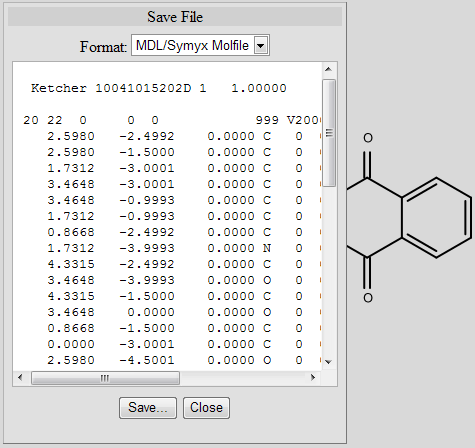Click the Save... button
Viewport: 475px width, 448px height.
148,408
